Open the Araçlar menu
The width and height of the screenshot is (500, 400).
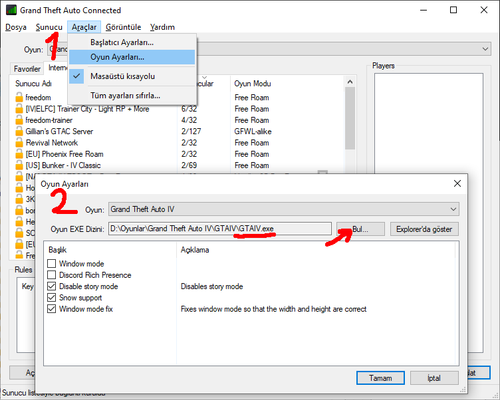pyautogui.click(x=84, y=27)
